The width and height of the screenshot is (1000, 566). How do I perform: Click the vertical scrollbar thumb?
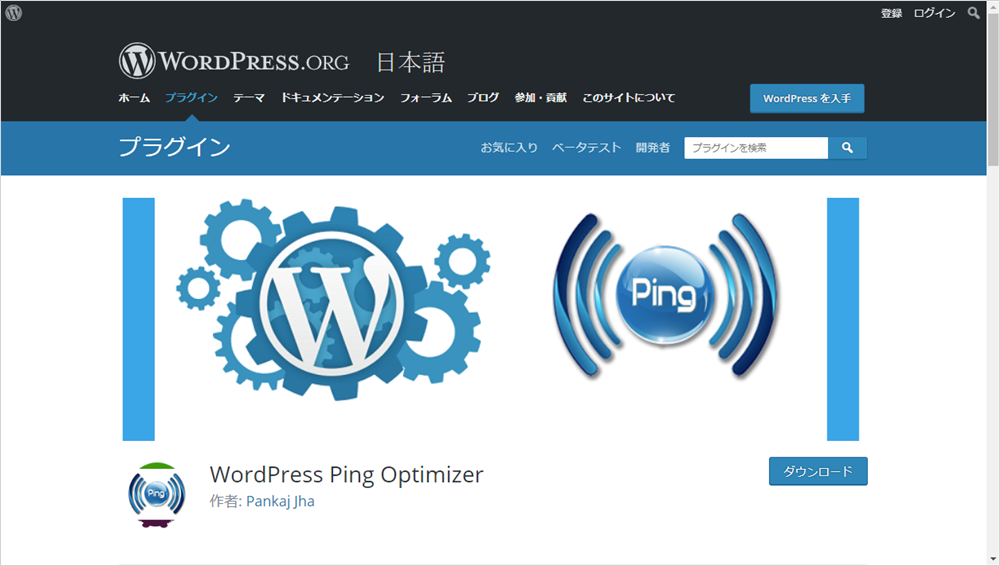tap(993, 89)
